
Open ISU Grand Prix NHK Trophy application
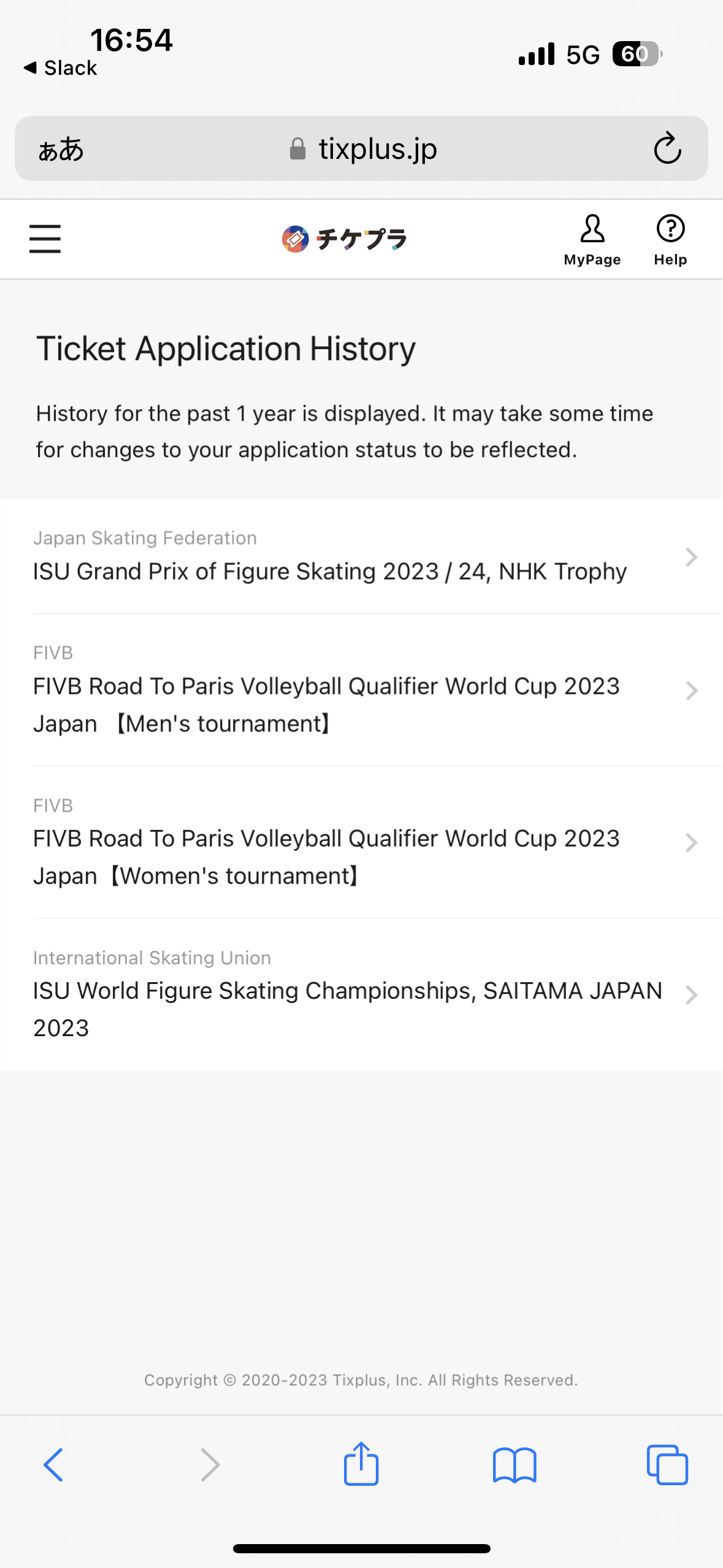[x=330, y=571]
